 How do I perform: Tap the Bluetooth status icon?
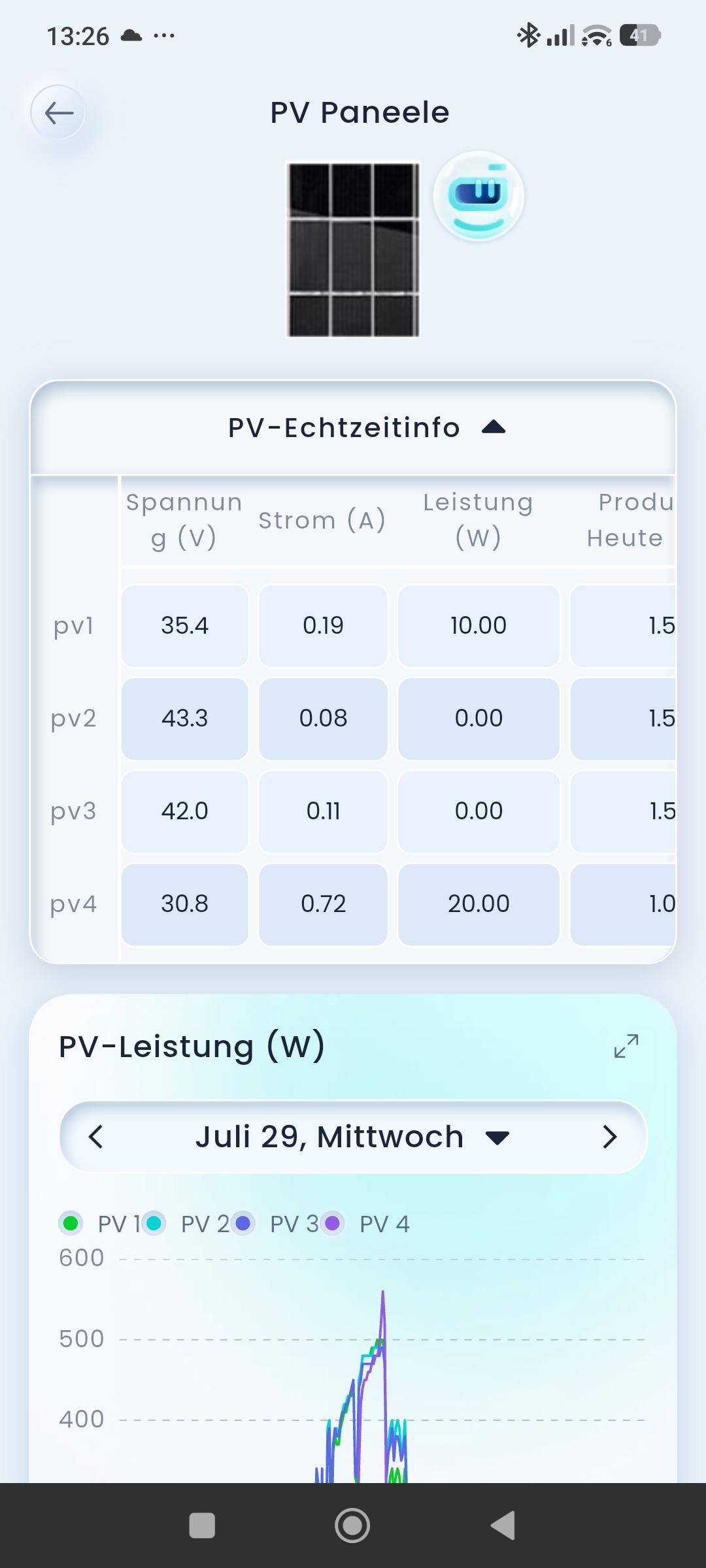coord(528,35)
